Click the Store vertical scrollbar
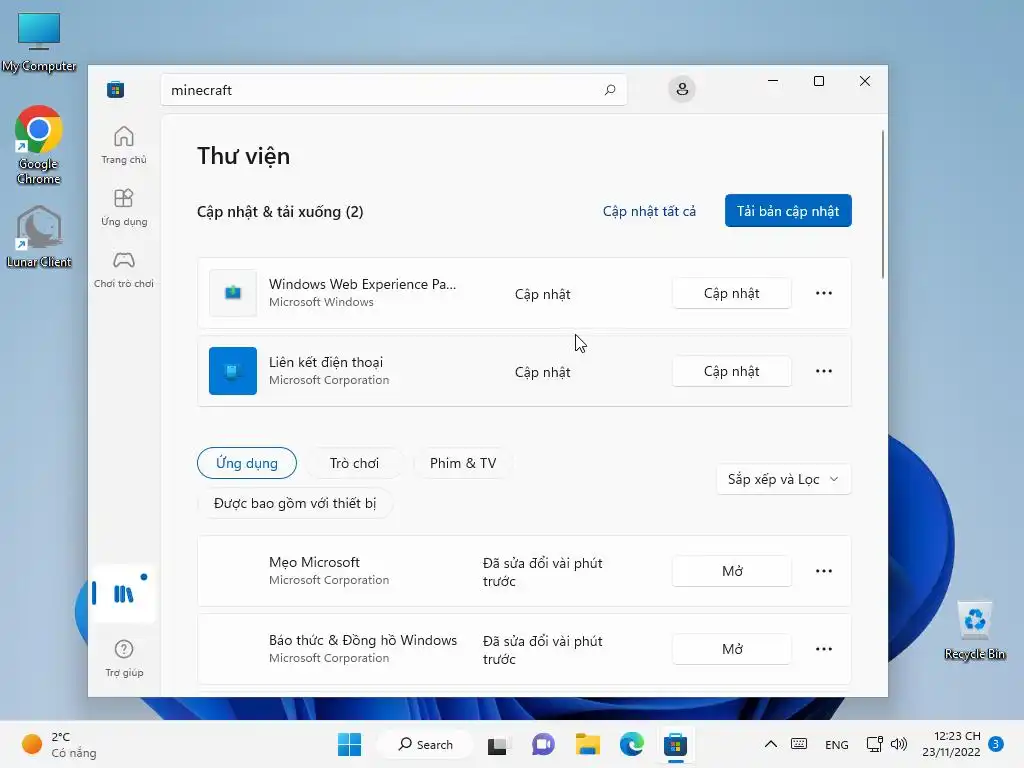Screen dimensions: 1024x768 point(882,204)
